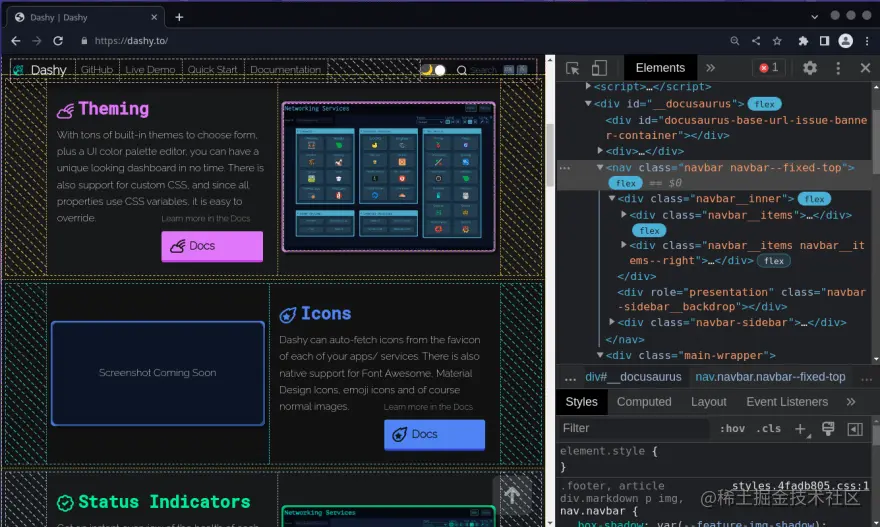Screen dimensions: 880x527
Task: Click the pink Theming Docs button
Action: pyautogui.click(x=212, y=246)
